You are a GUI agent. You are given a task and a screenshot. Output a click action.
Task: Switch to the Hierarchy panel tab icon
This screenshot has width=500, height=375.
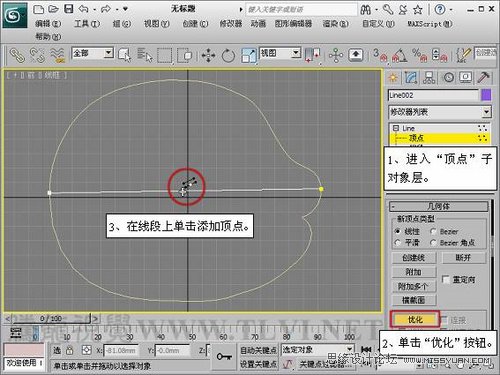[x=429, y=78]
